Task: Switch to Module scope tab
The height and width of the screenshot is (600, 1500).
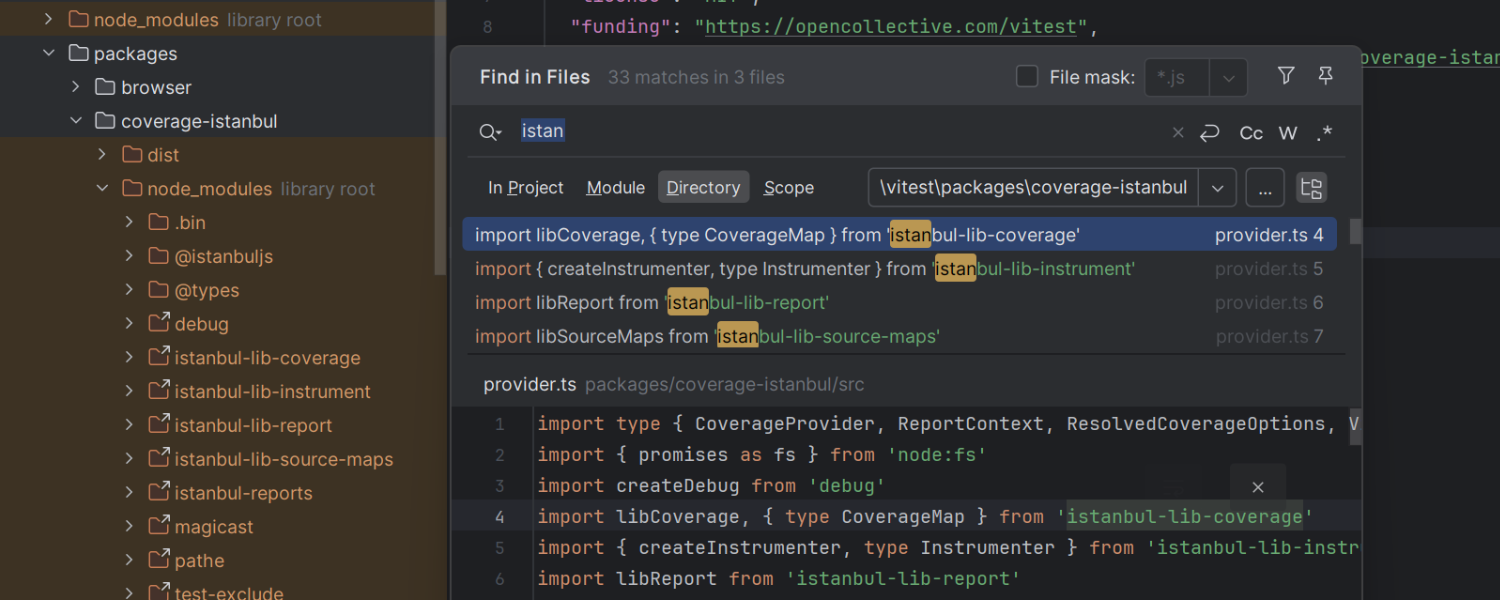Action: [615, 188]
